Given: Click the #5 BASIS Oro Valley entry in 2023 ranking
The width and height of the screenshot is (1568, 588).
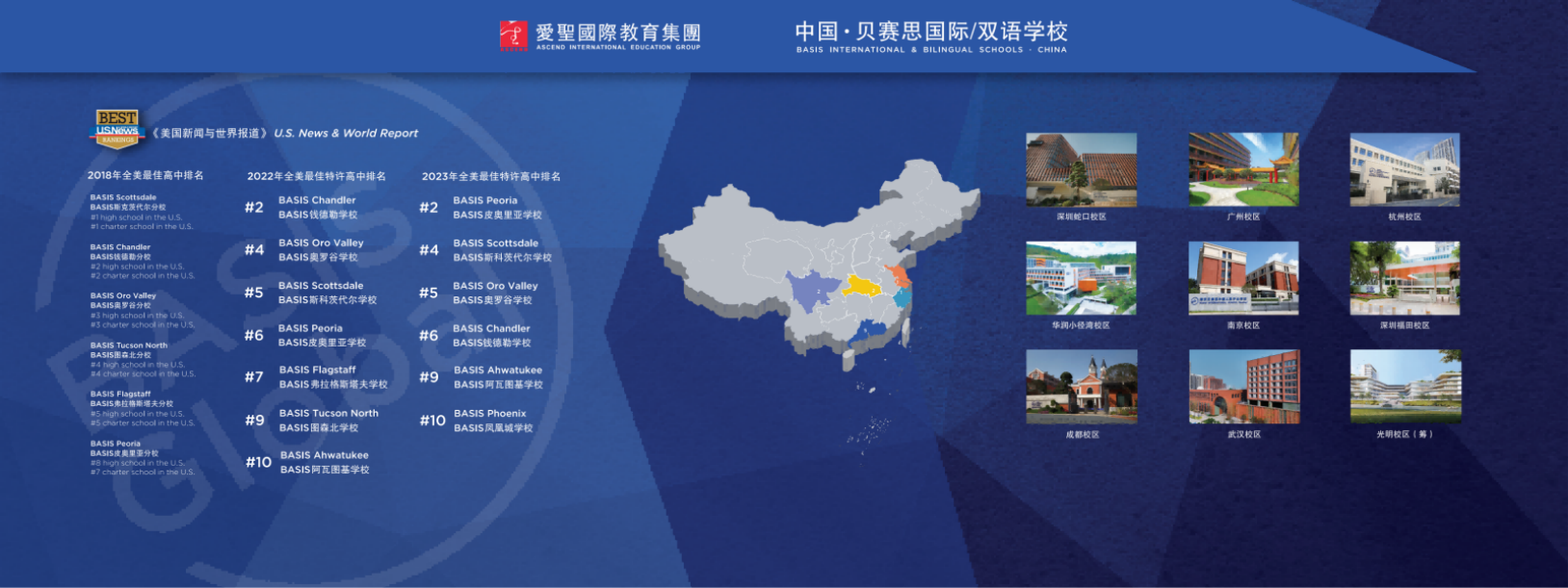Looking at the screenshot, I should [x=479, y=293].
